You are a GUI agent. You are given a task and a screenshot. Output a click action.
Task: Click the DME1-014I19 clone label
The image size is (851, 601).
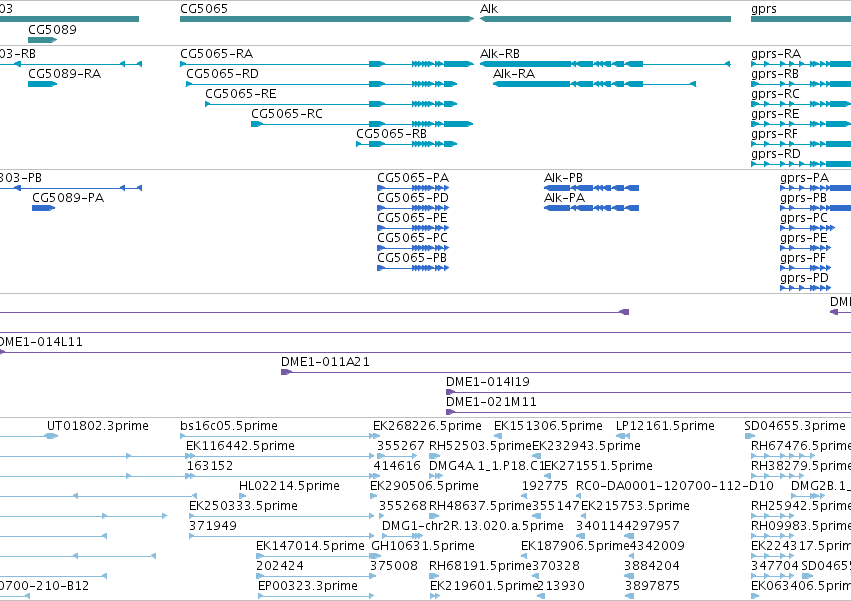point(488,382)
